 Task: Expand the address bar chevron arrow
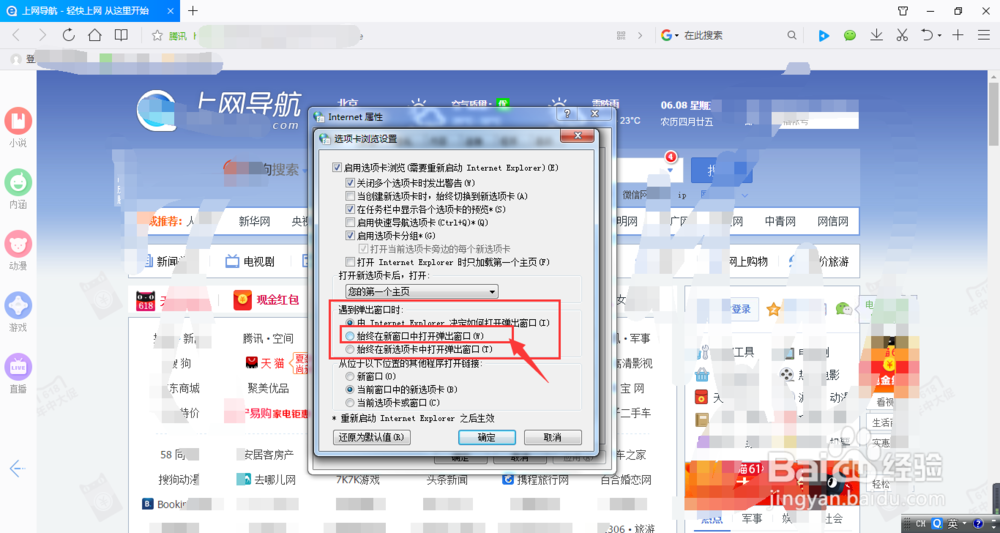(640, 36)
